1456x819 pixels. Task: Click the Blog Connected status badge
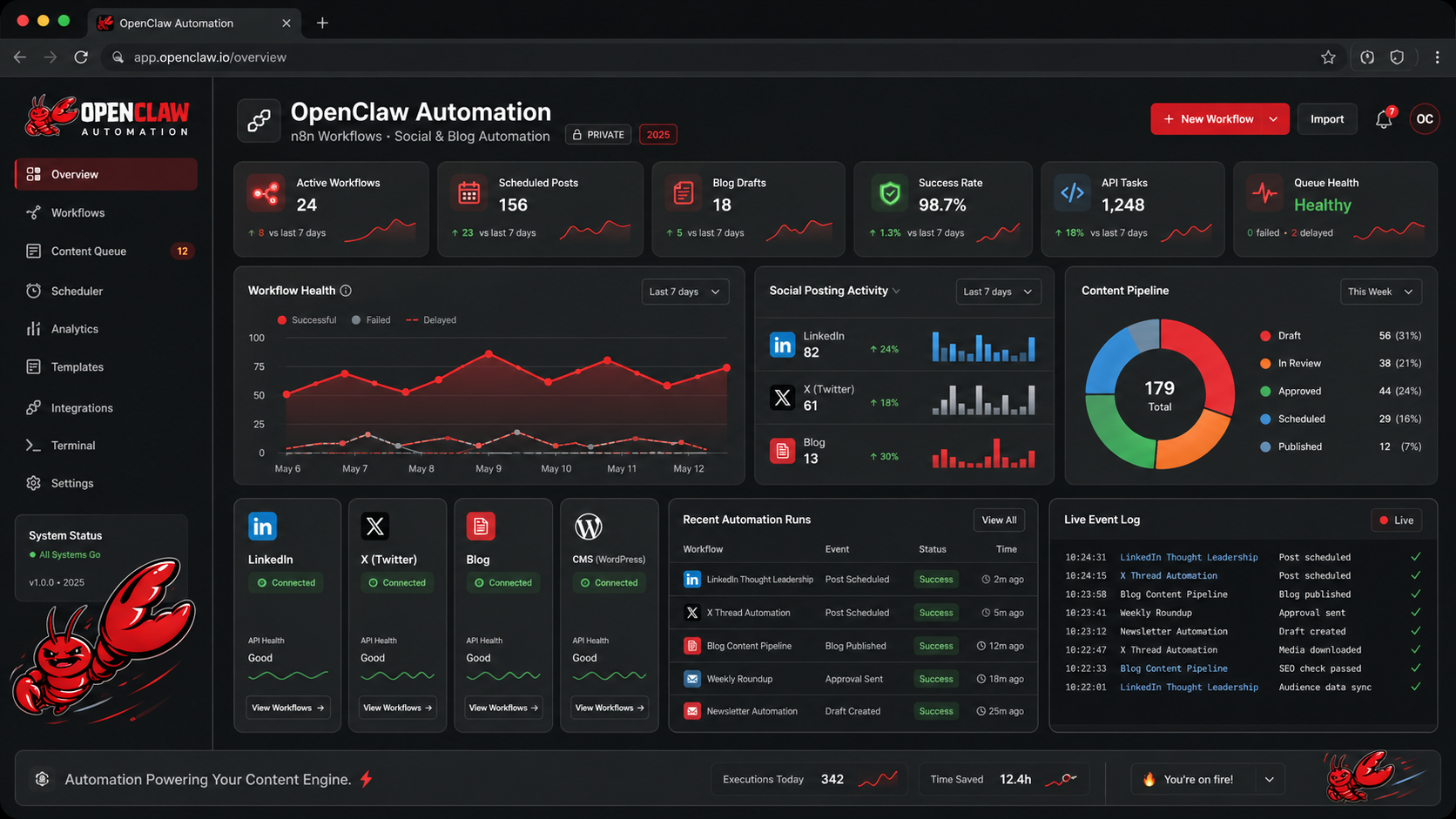coord(502,582)
